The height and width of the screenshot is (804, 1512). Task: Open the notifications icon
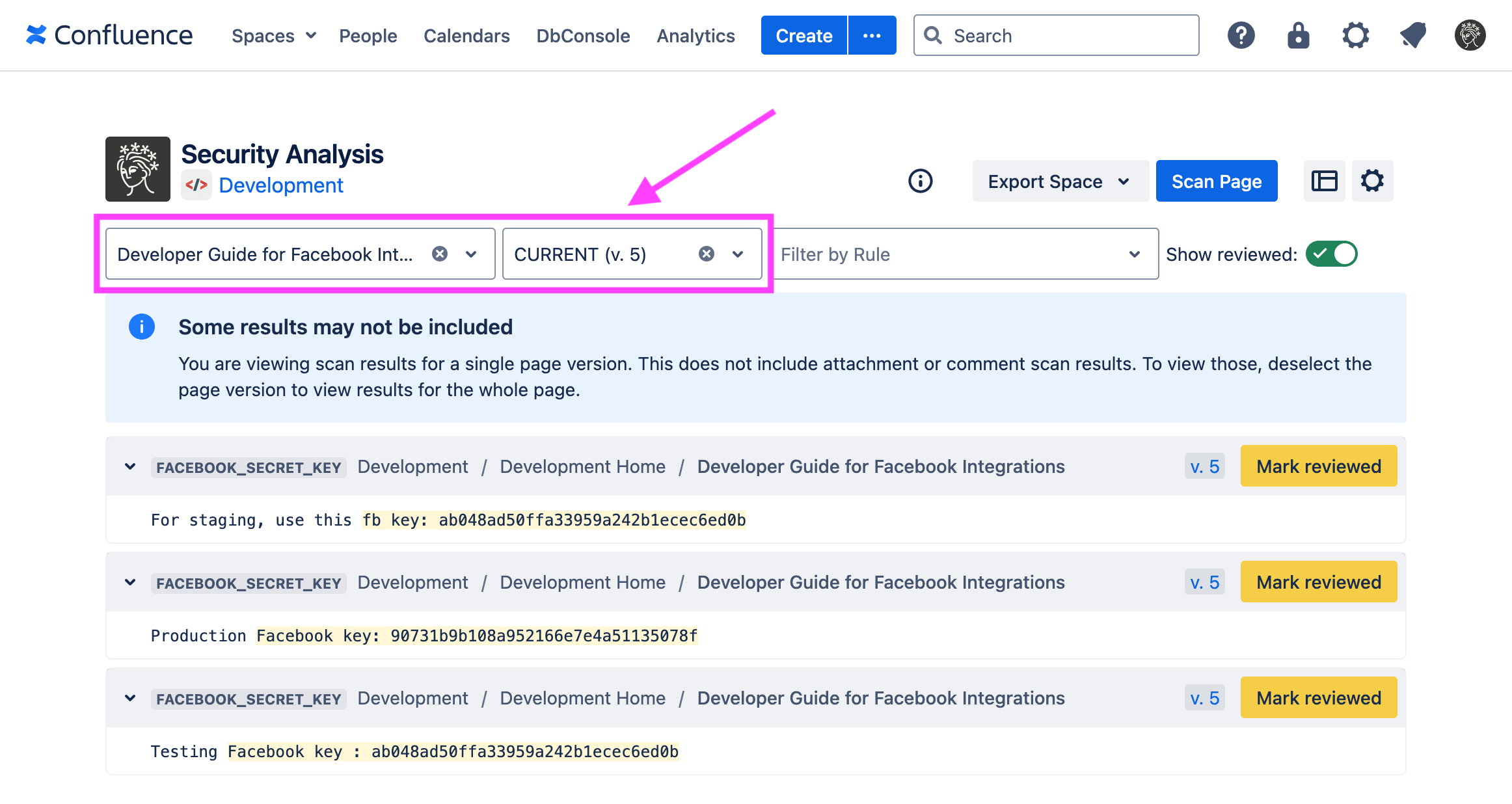click(x=1412, y=35)
